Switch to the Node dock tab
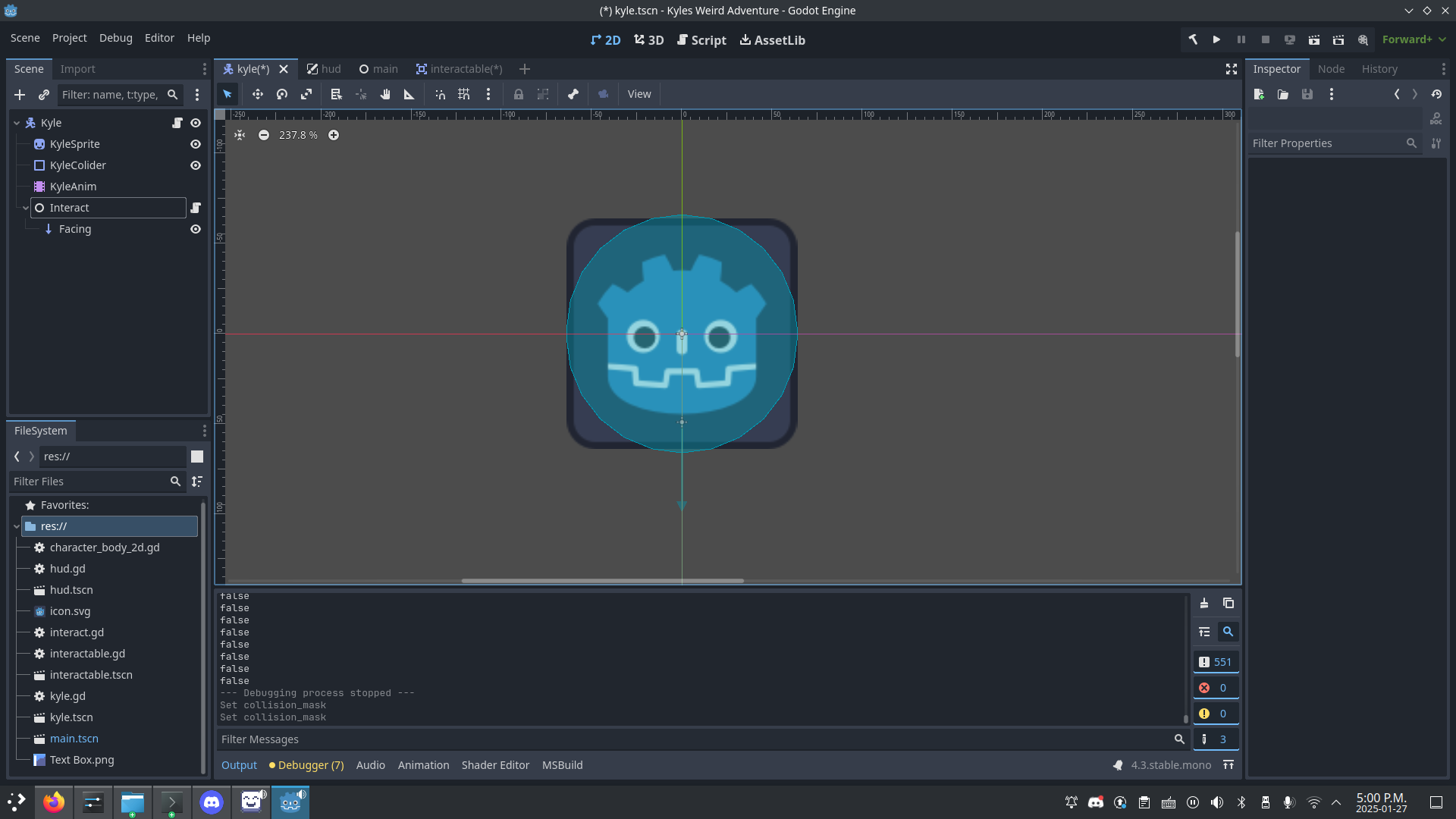Screen dimensions: 1456x819 tap(1331, 69)
